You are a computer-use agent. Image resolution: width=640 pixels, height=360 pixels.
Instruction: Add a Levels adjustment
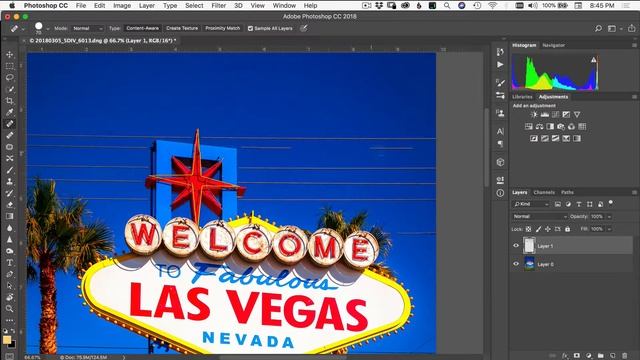coord(544,115)
